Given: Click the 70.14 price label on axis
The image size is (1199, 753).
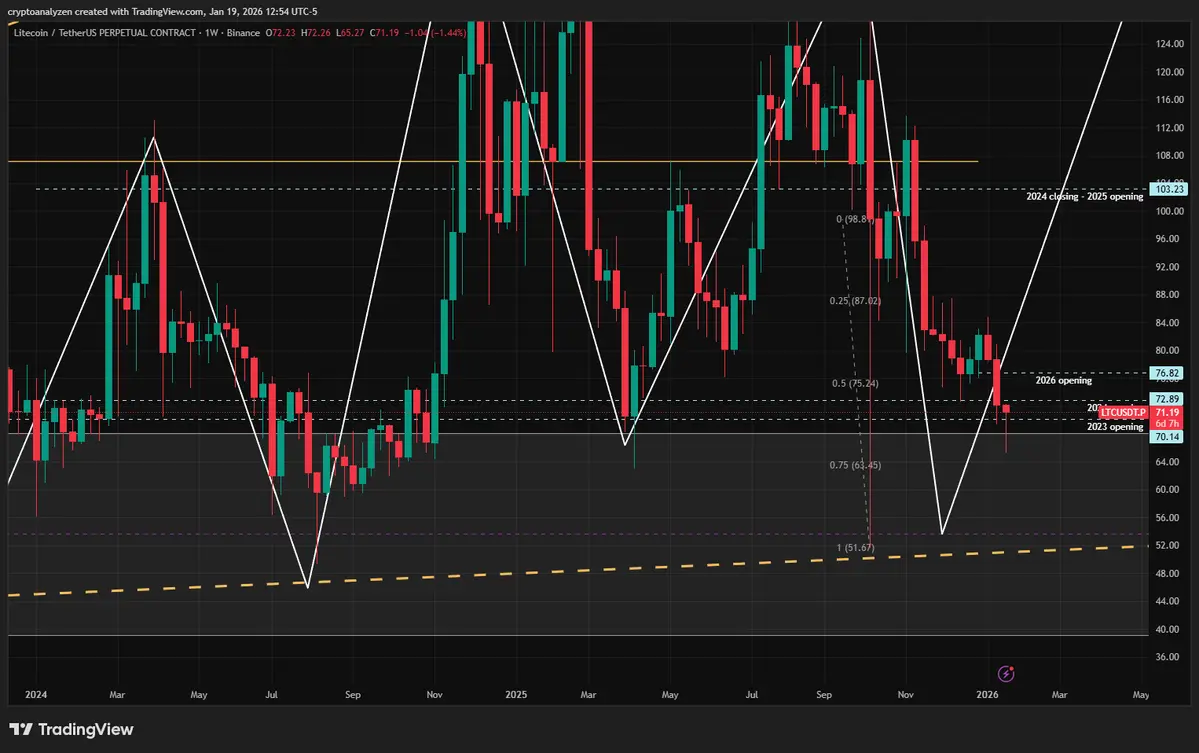Looking at the screenshot, I should (x=1167, y=437).
